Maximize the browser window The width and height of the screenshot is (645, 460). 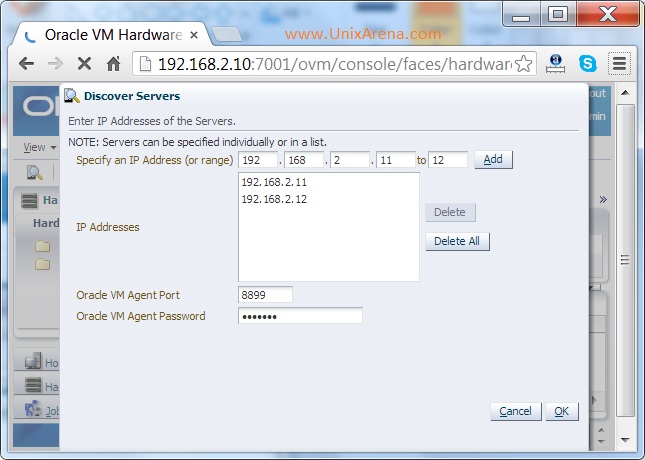click(x=558, y=15)
